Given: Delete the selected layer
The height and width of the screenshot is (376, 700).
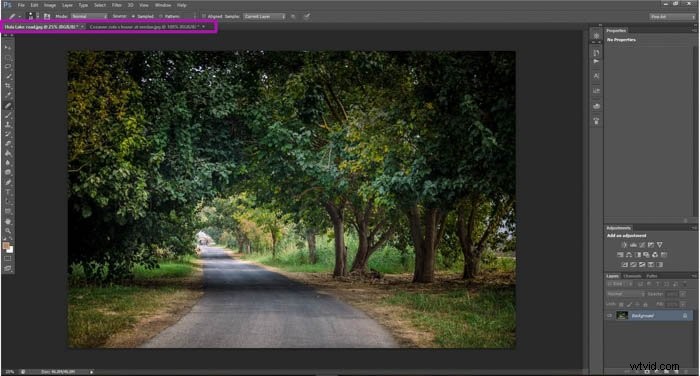Looking at the screenshot, I should pos(686,371).
